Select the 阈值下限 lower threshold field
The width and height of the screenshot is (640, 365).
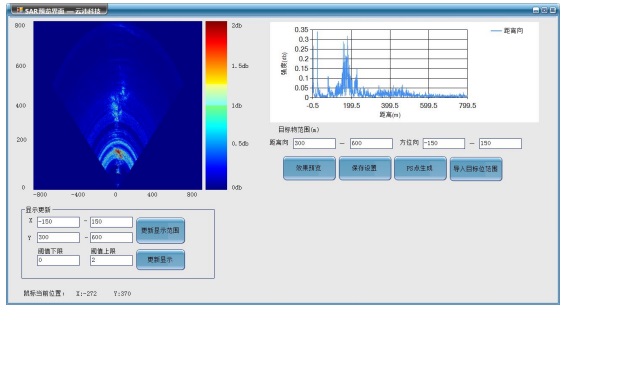(x=58, y=260)
